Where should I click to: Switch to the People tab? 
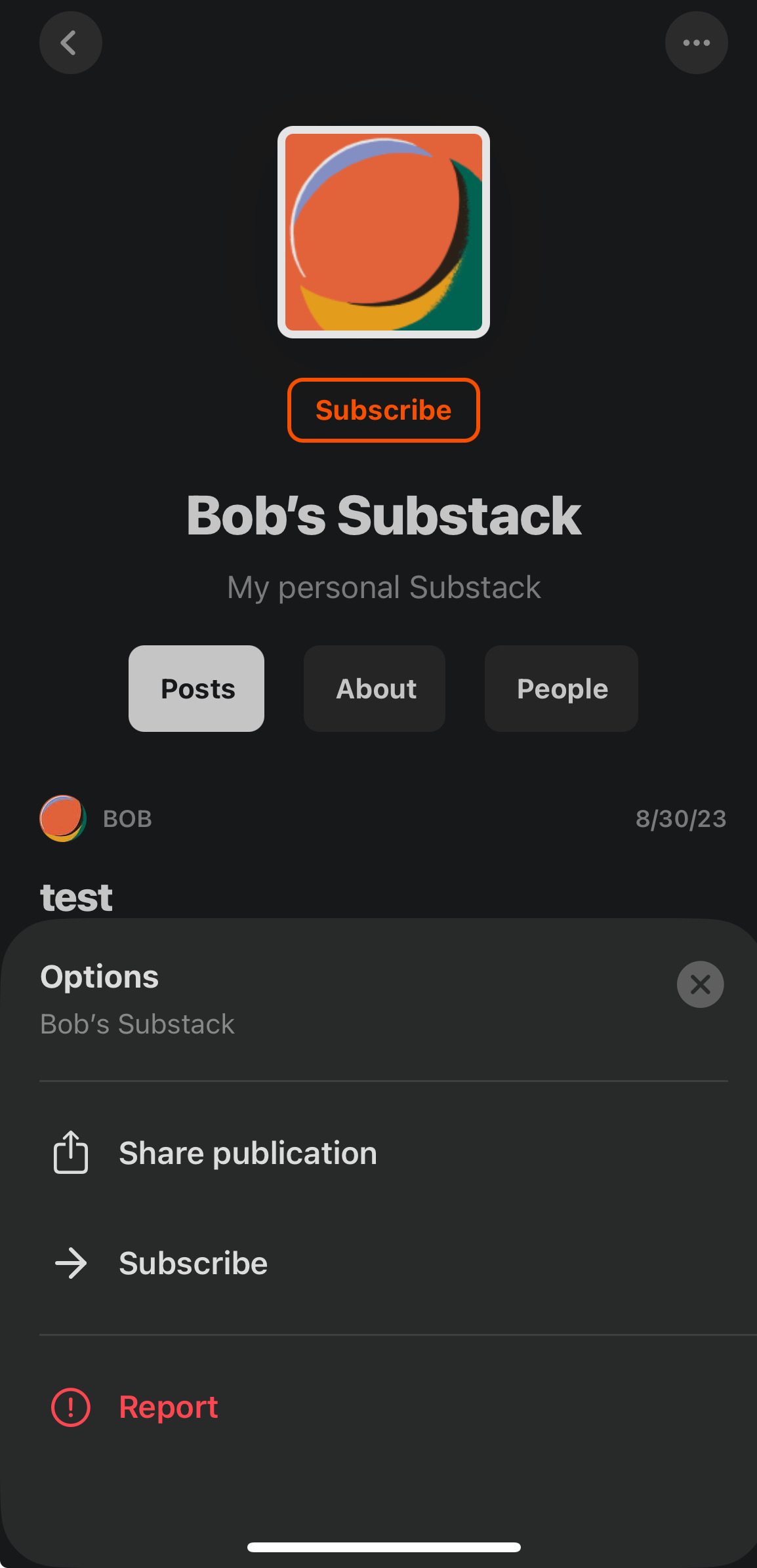[562, 689]
